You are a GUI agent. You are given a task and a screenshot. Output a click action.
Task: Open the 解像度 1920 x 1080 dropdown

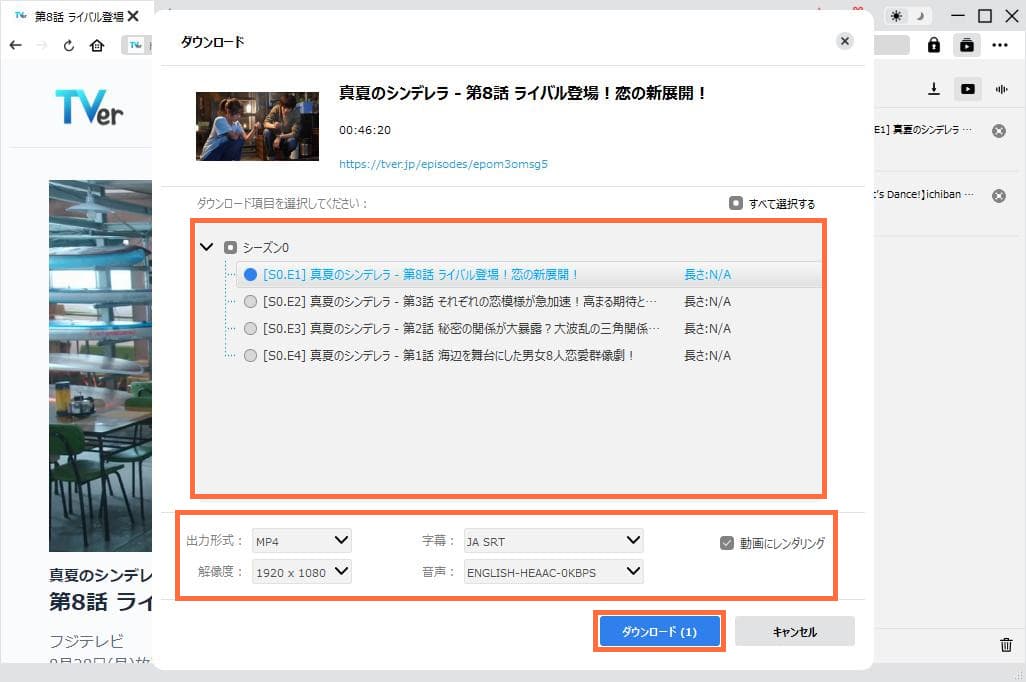click(x=301, y=572)
